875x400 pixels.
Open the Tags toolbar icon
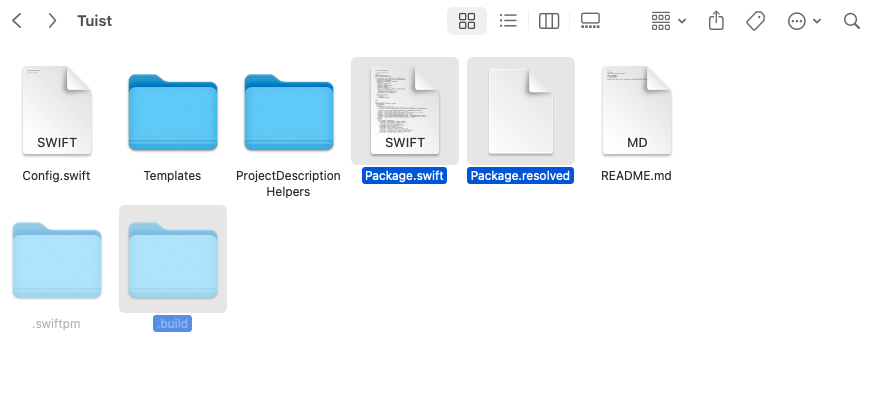(x=755, y=21)
